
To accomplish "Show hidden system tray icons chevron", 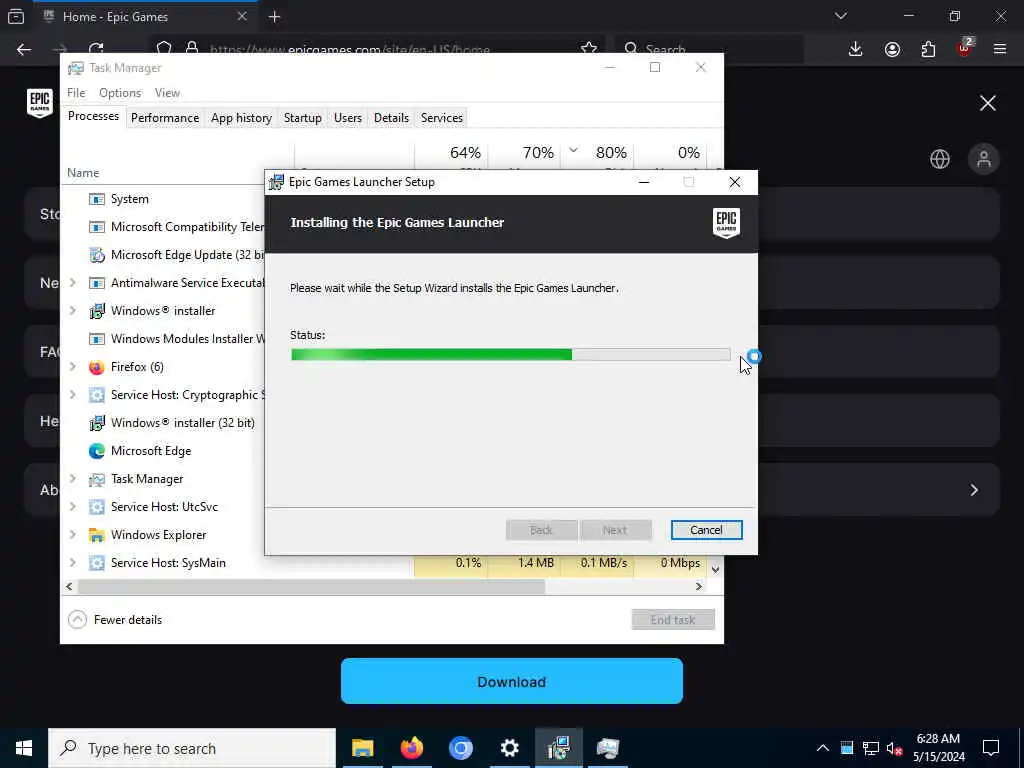I will tap(823, 748).
